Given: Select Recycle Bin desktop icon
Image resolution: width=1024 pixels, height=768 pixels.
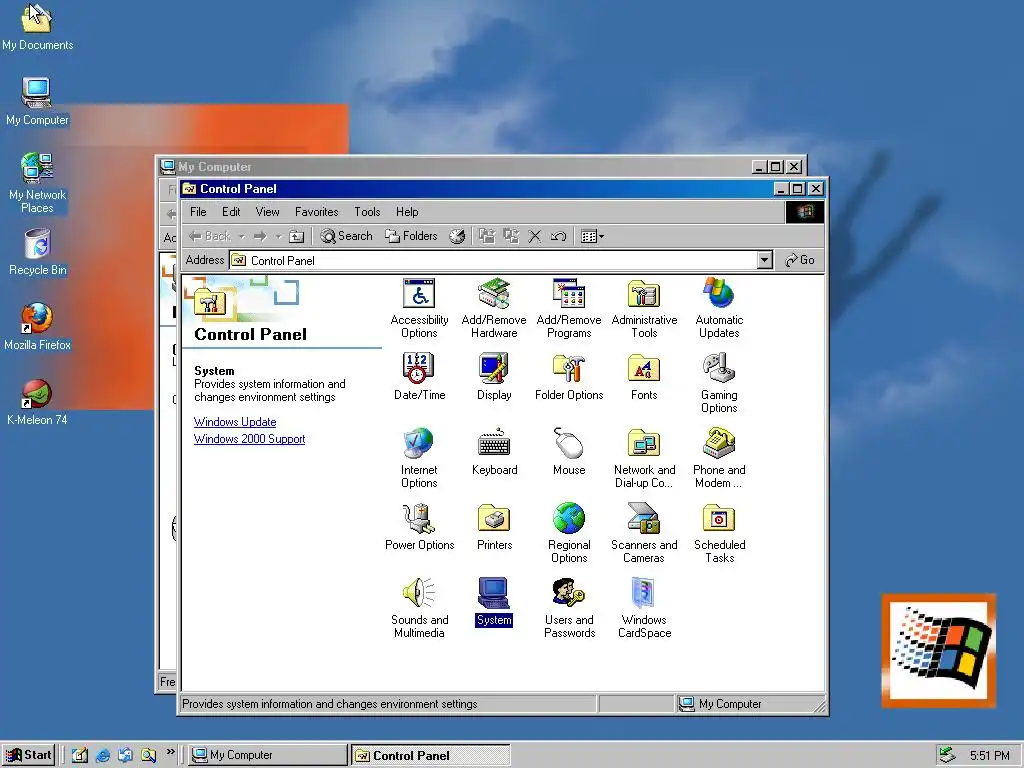Looking at the screenshot, I should pos(37,251).
